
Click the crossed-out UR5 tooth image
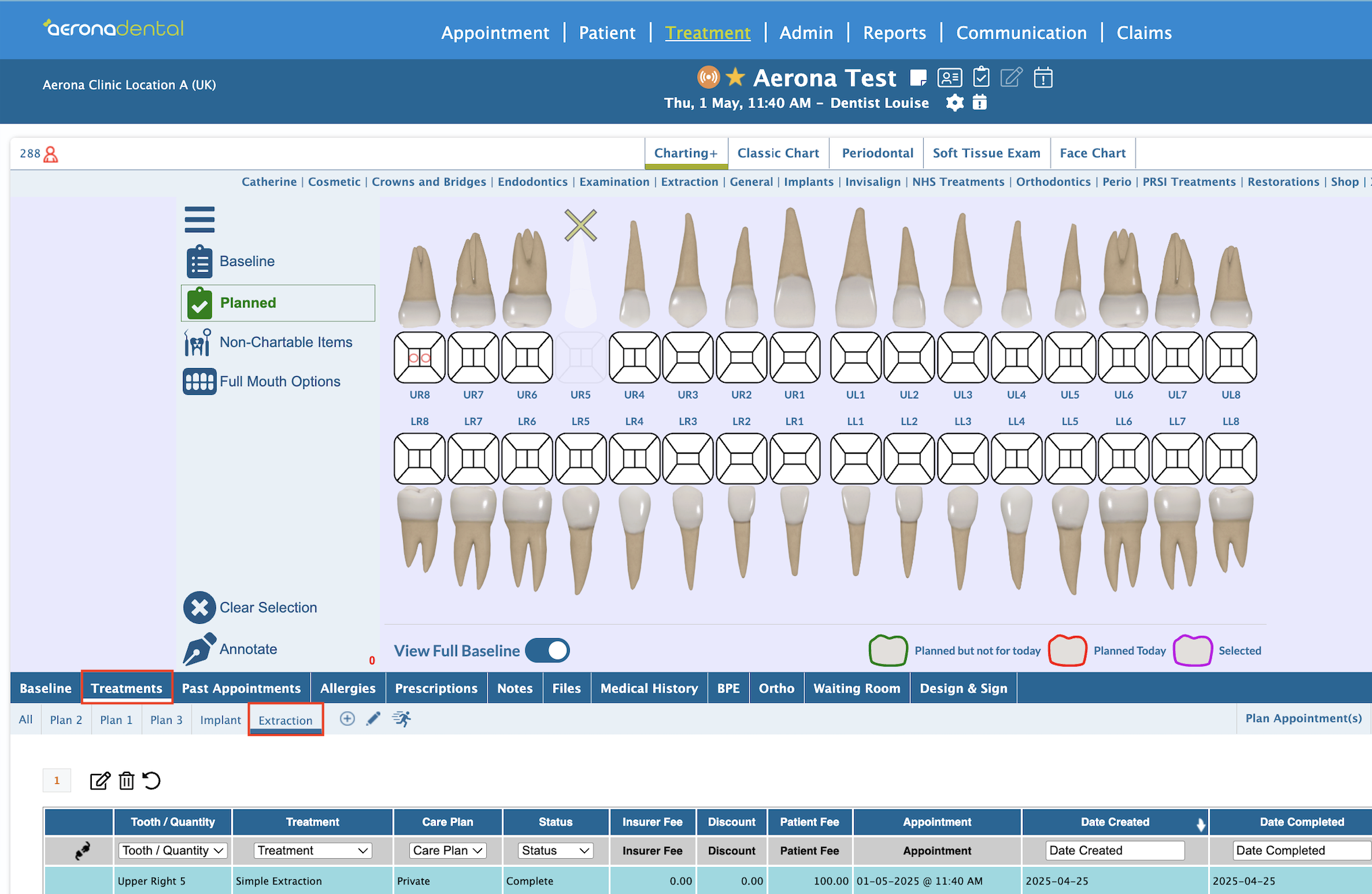581,270
